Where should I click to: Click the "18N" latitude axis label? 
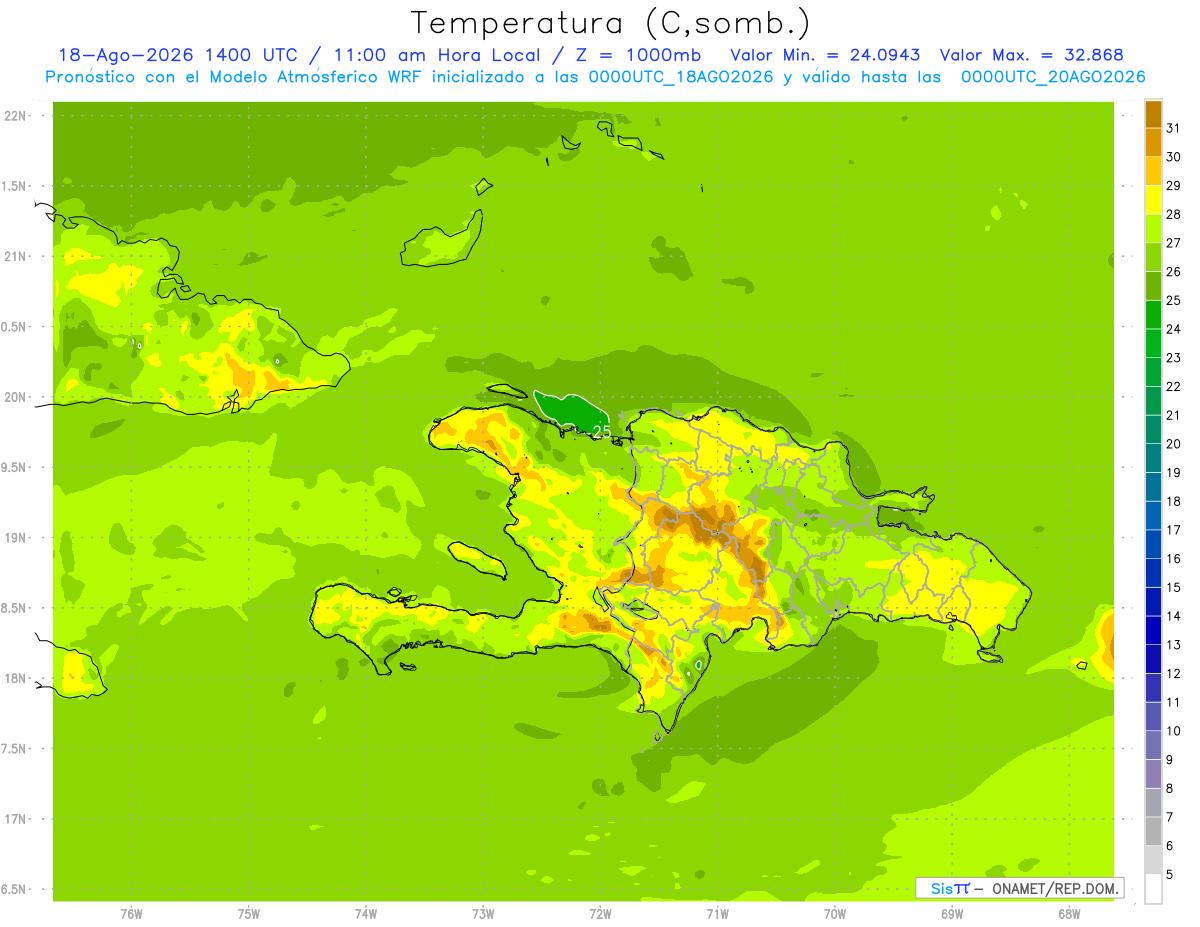15,678
